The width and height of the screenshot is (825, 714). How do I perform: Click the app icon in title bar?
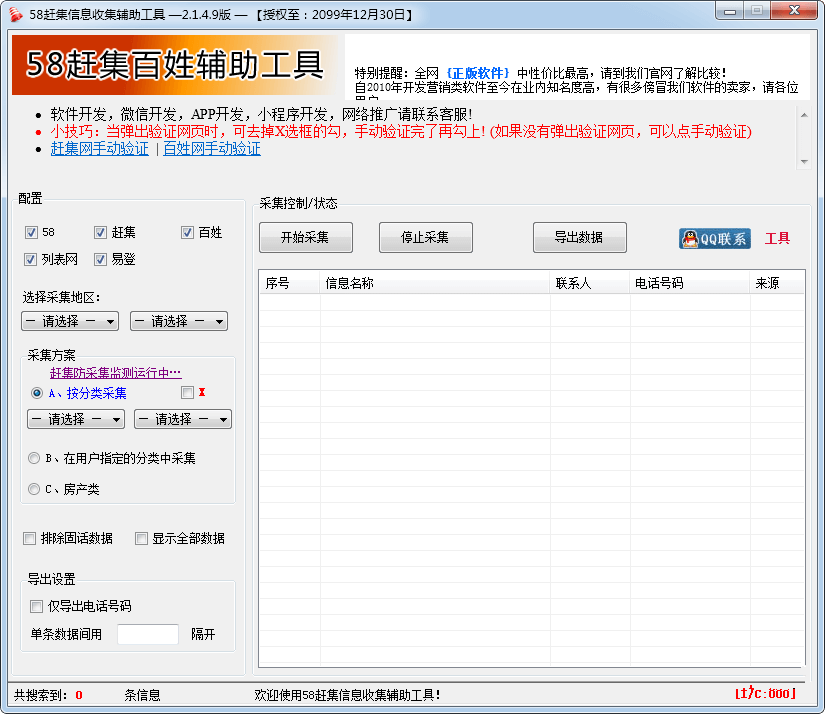pyautogui.click(x=16, y=14)
